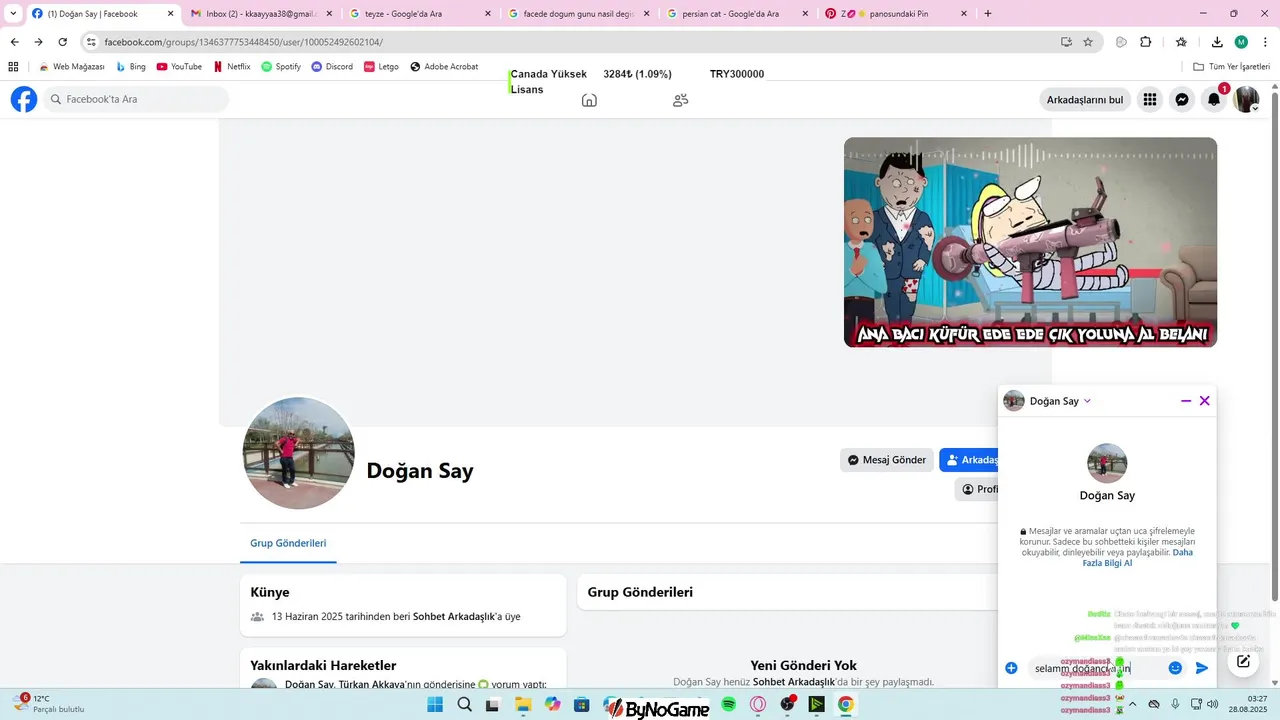Open the tab search dropdown arrow

tap(13, 13)
